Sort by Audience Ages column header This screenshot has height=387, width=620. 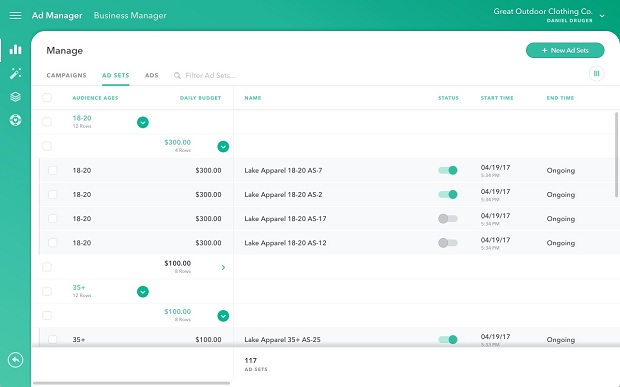[x=95, y=98]
